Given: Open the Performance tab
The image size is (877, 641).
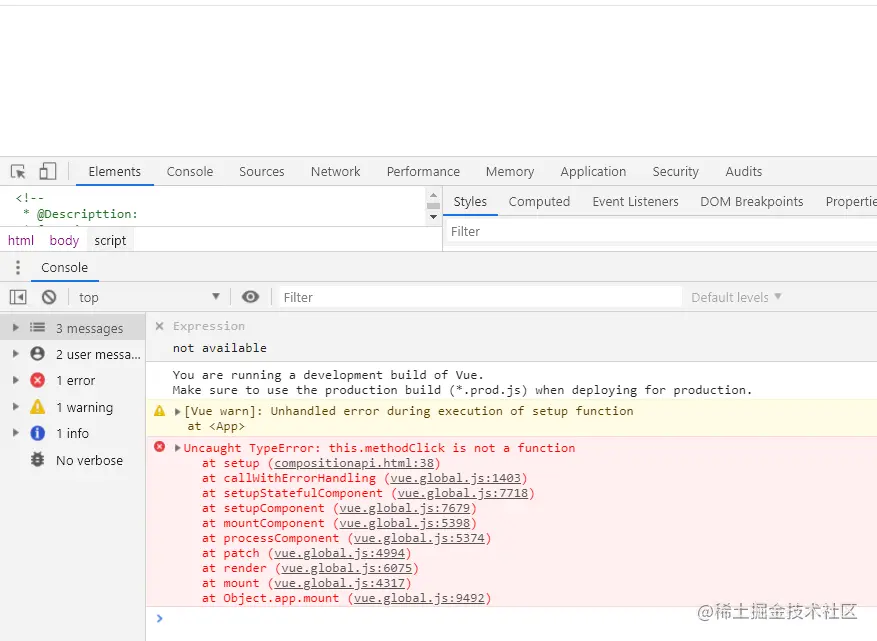Looking at the screenshot, I should point(423,171).
